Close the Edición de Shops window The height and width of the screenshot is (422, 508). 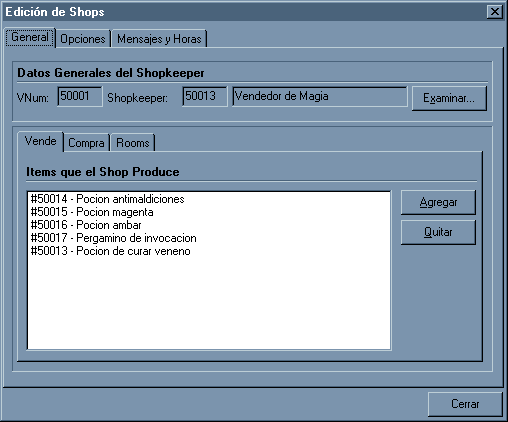click(x=495, y=12)
